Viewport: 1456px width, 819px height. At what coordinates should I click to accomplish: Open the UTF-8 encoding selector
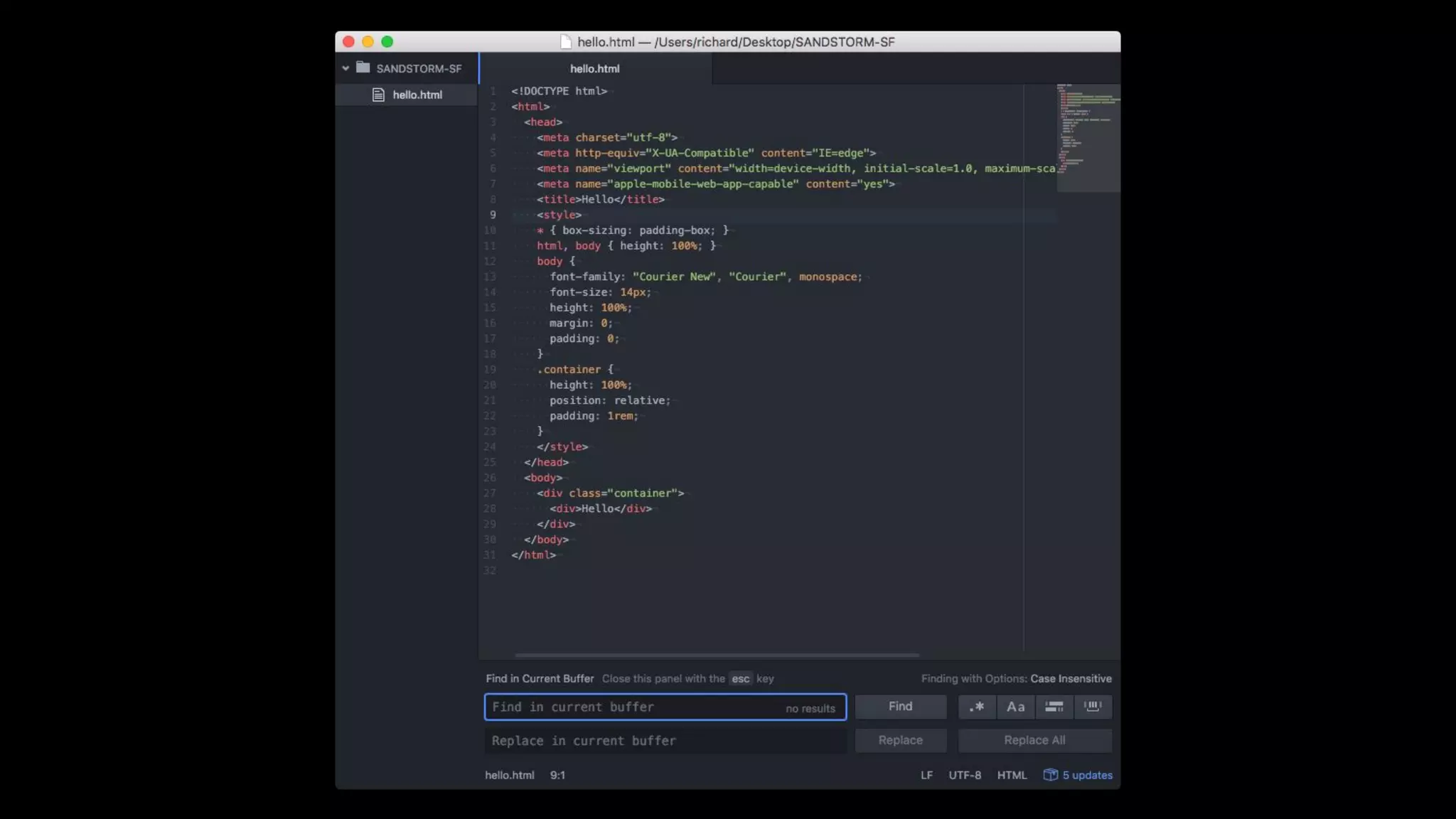pos(965,775)
